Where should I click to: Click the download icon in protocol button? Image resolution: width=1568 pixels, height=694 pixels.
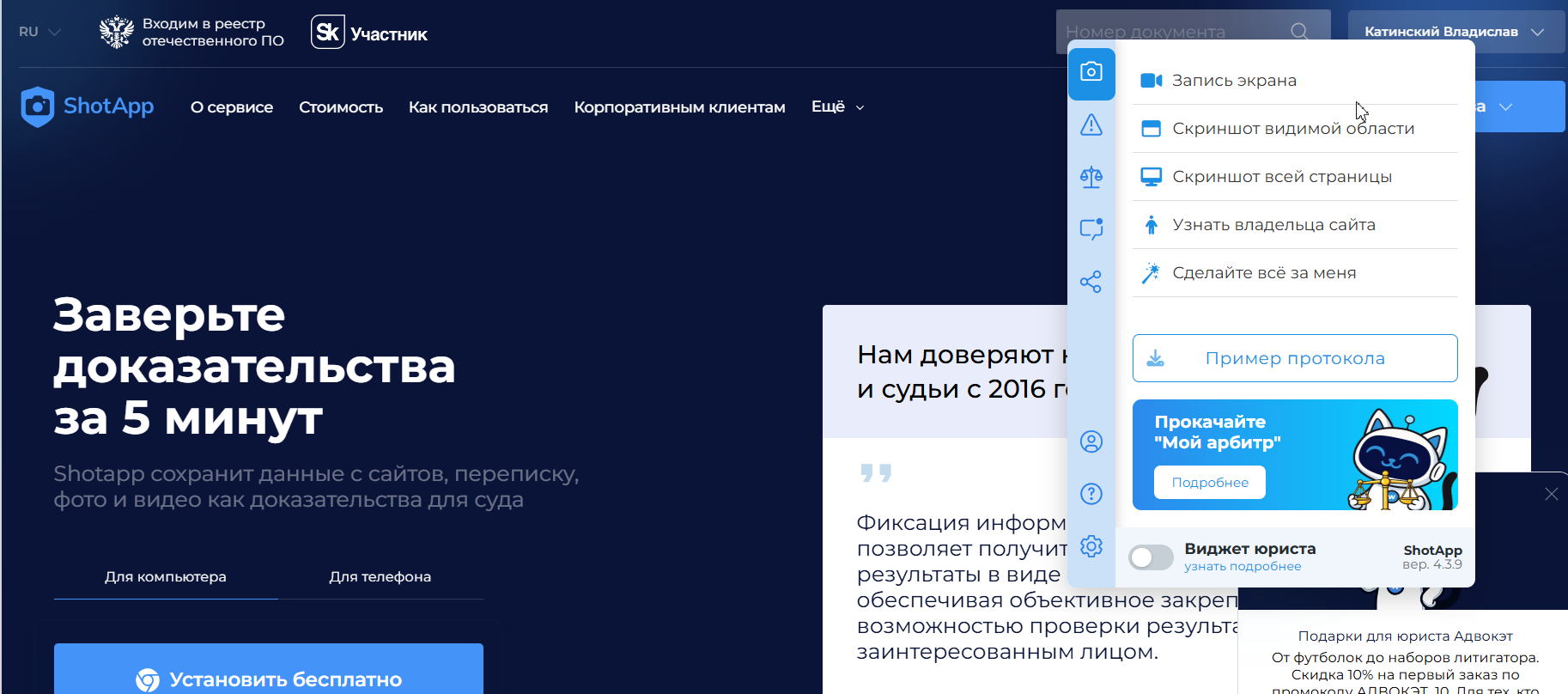[1156, 358]
